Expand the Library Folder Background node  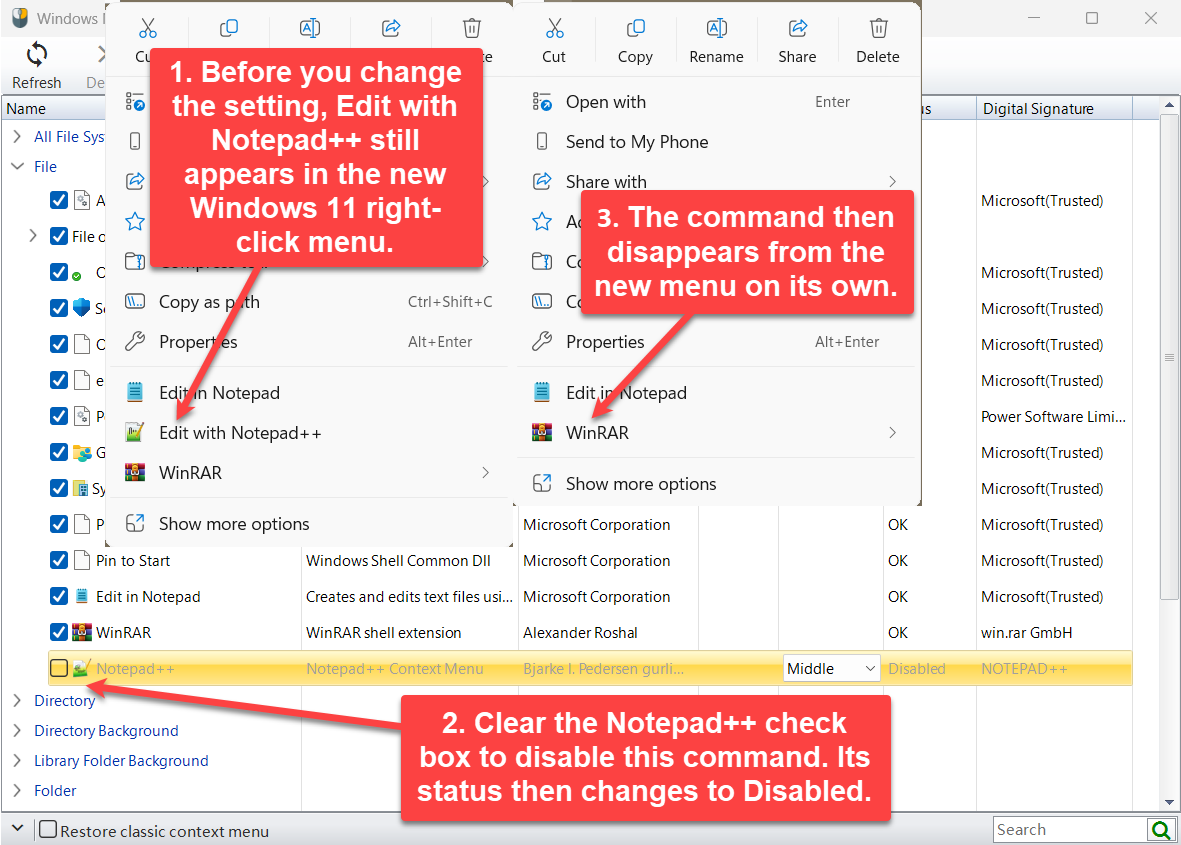point(17,761)
